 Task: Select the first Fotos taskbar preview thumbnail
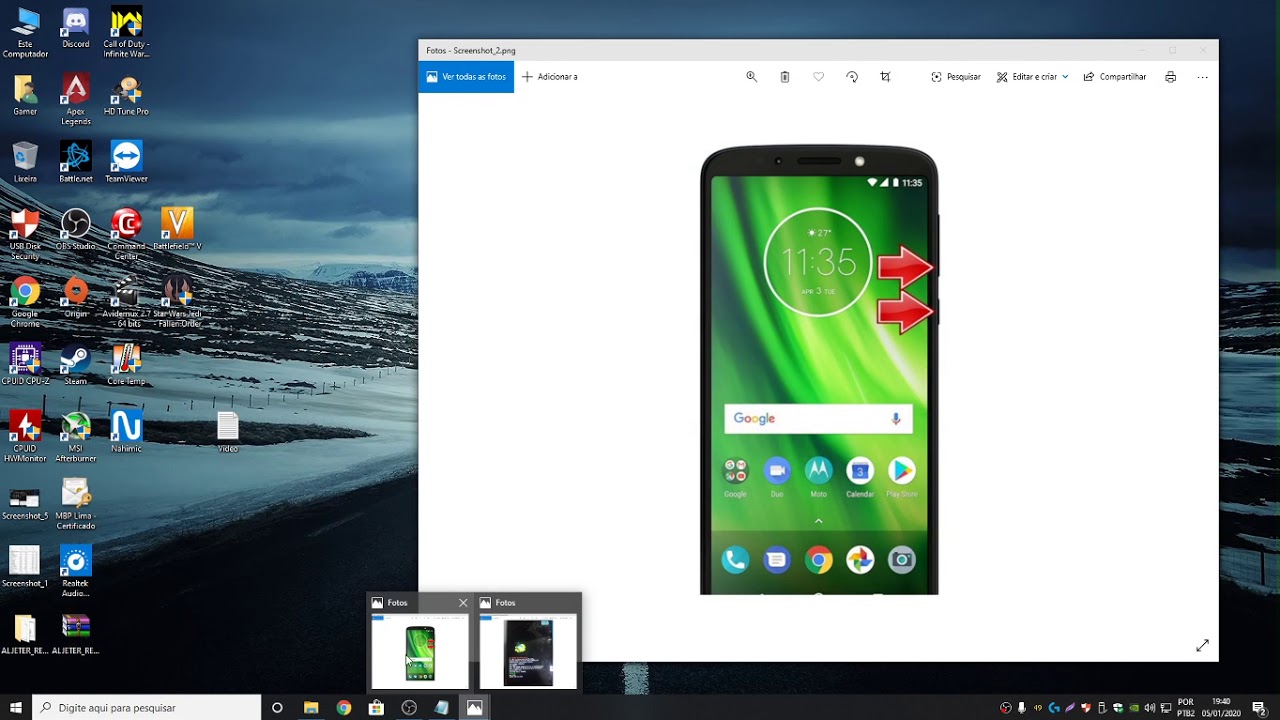(420, 650)
